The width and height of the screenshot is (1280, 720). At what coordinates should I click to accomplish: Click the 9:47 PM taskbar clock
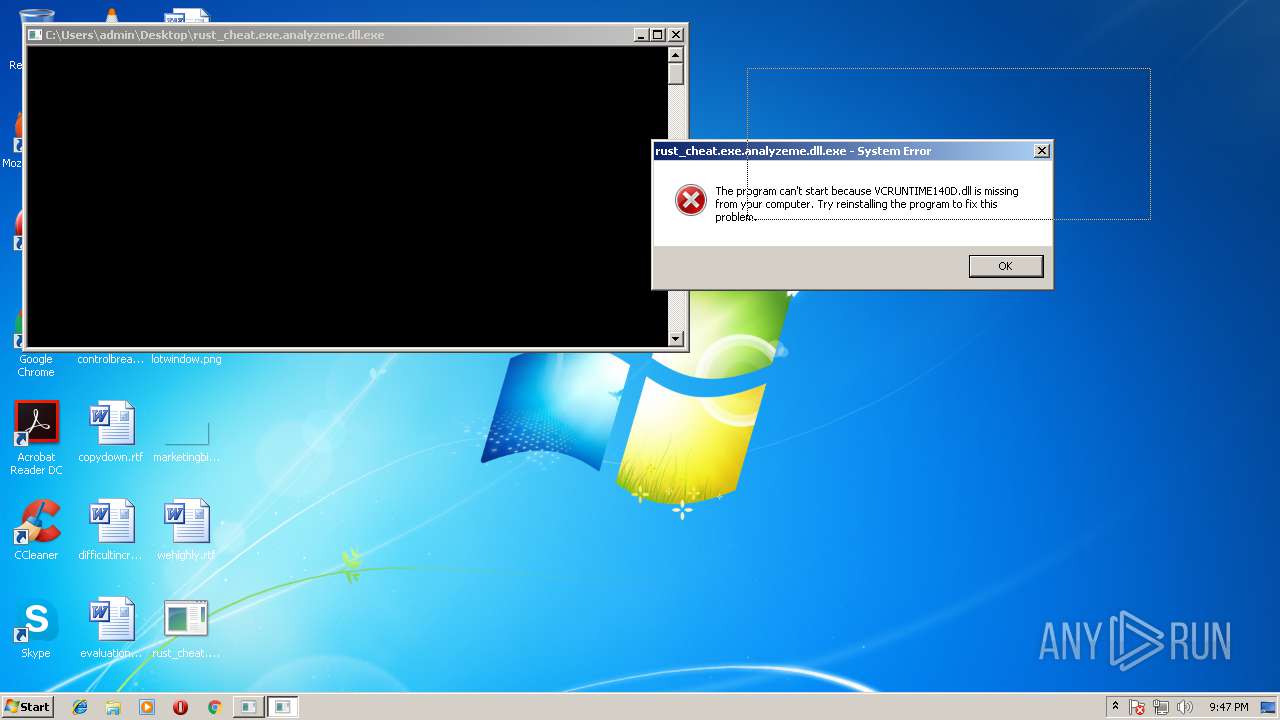1228,707
